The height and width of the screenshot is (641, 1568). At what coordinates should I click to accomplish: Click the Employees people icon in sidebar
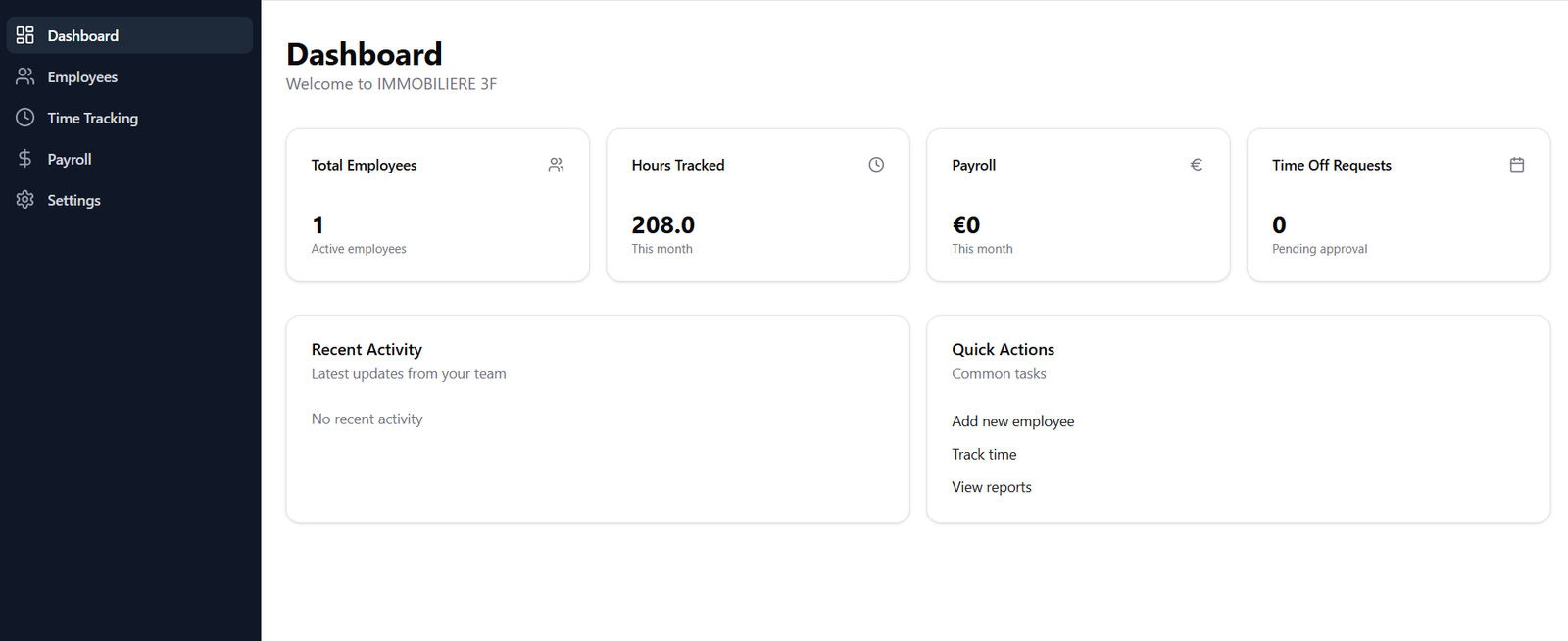pos(25,76)
